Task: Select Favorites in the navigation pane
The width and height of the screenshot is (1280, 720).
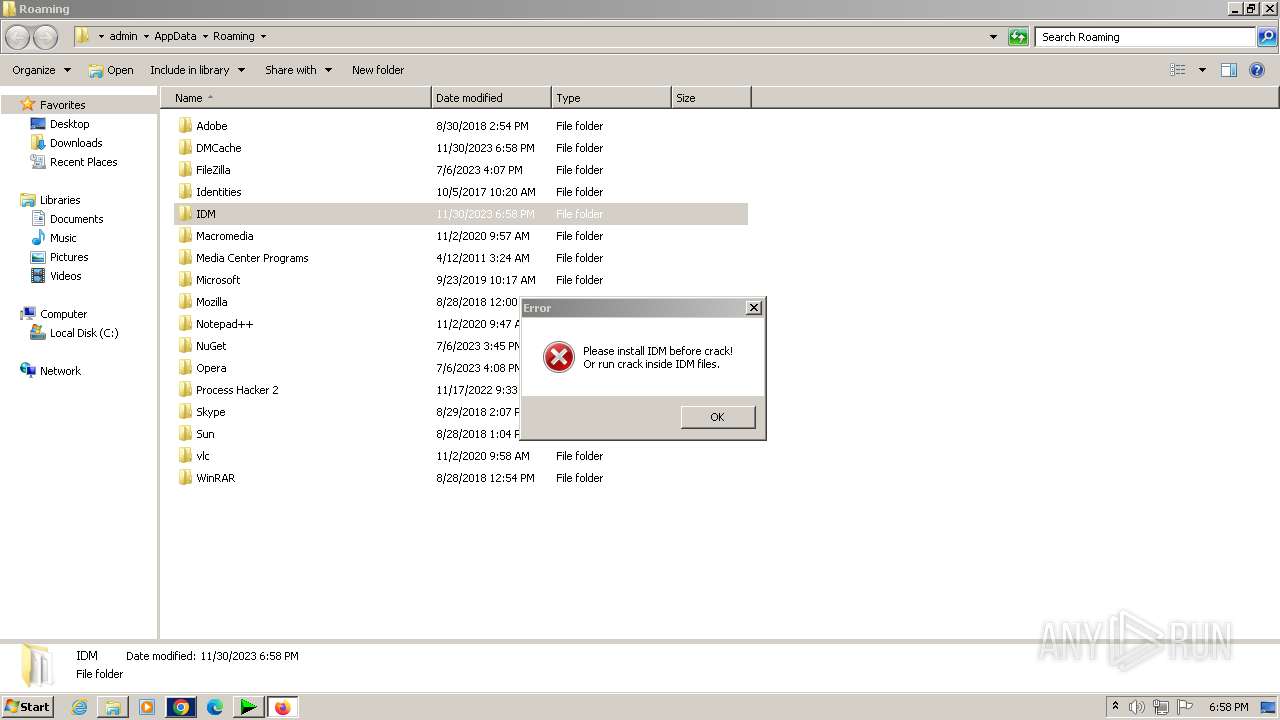Action: pos(62,105)
